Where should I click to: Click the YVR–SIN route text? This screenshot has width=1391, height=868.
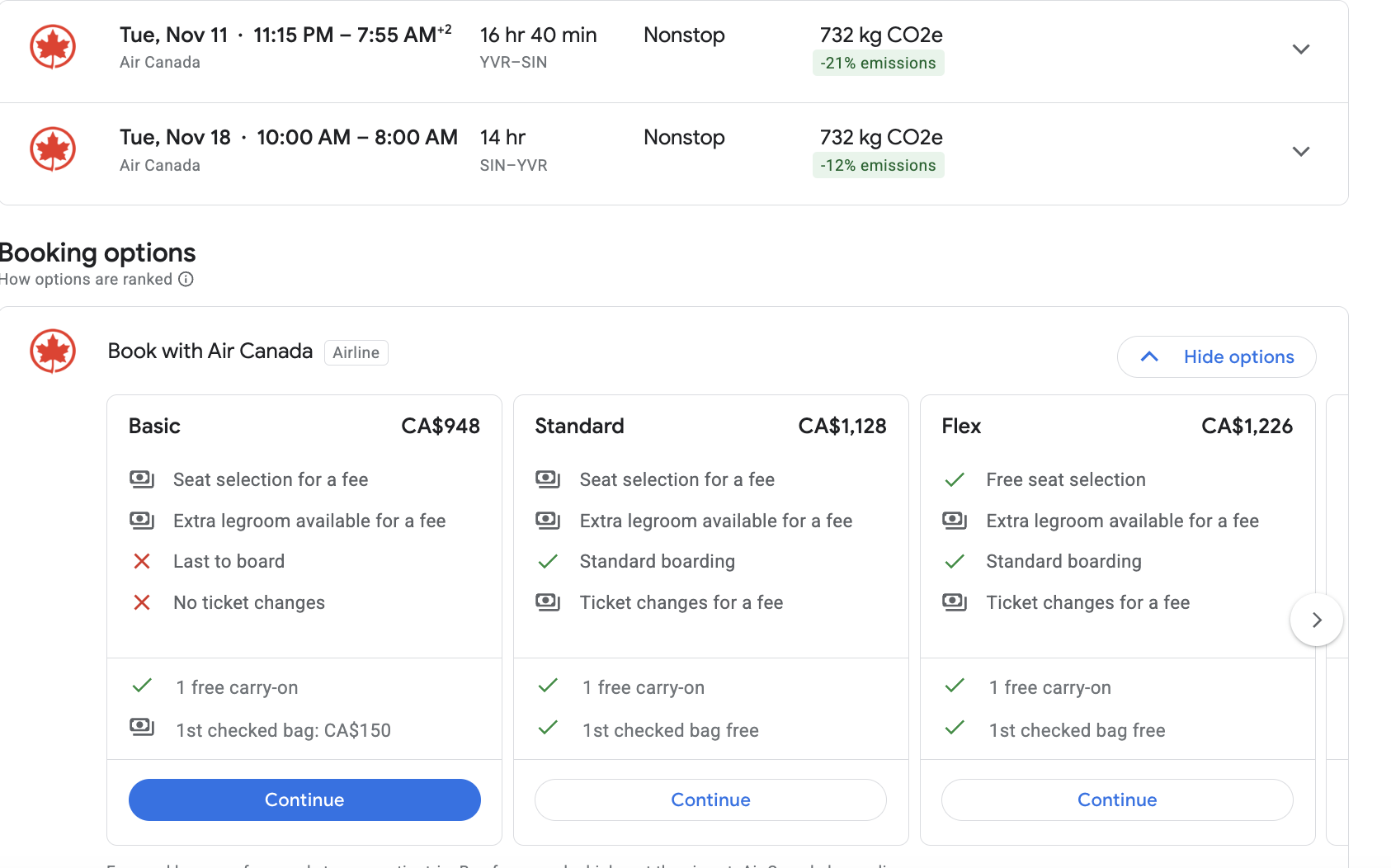[x=513, y=63]
